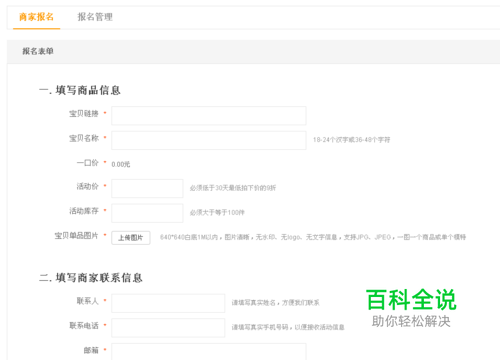Screen dimensions: 500x360
Task: Click the 一. 填写商品信息 heading
Action: pyautogui.click(x=79, y=90)
